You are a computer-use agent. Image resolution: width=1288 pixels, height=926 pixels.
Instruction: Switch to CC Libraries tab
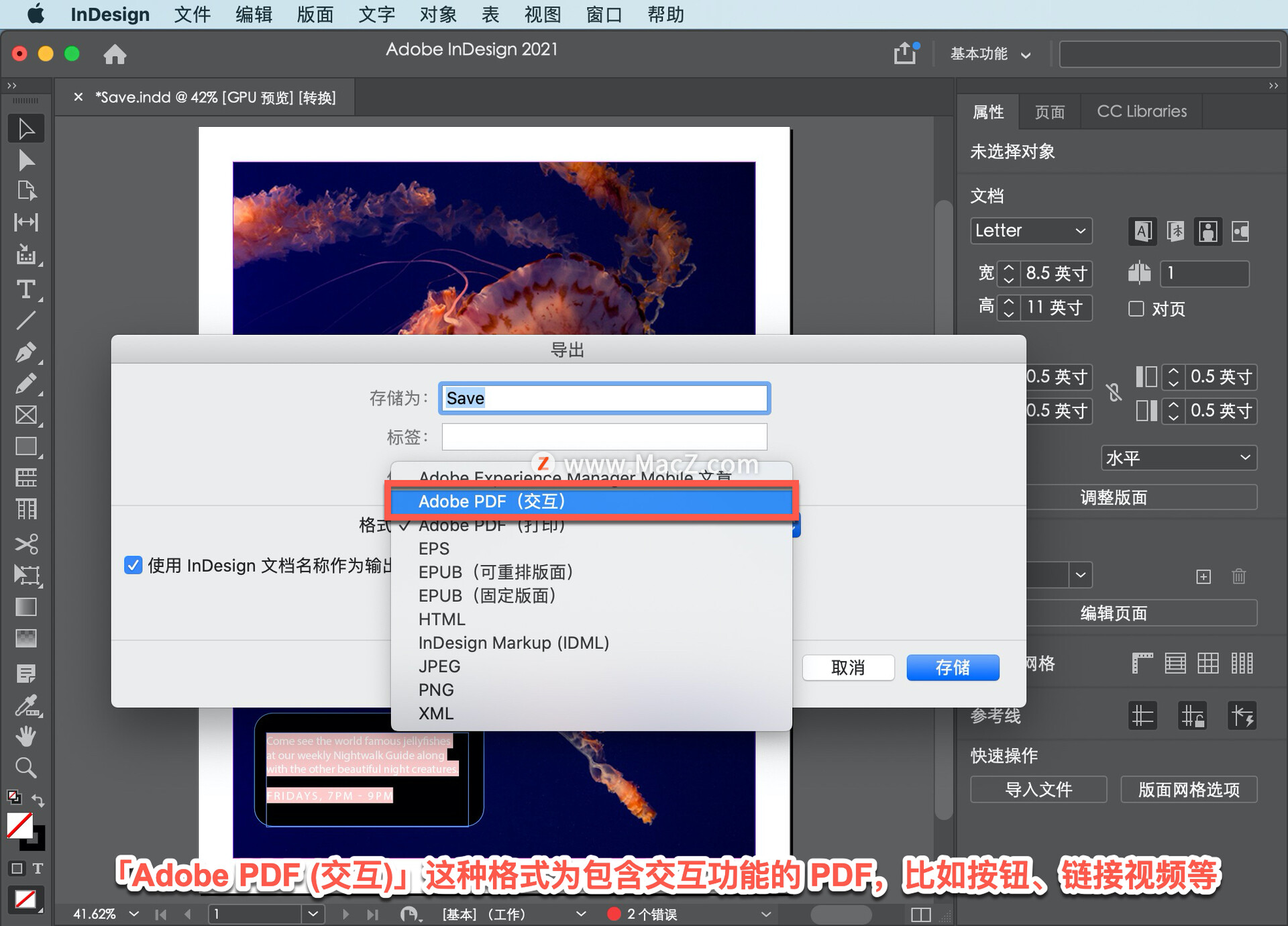(1142, 111)
